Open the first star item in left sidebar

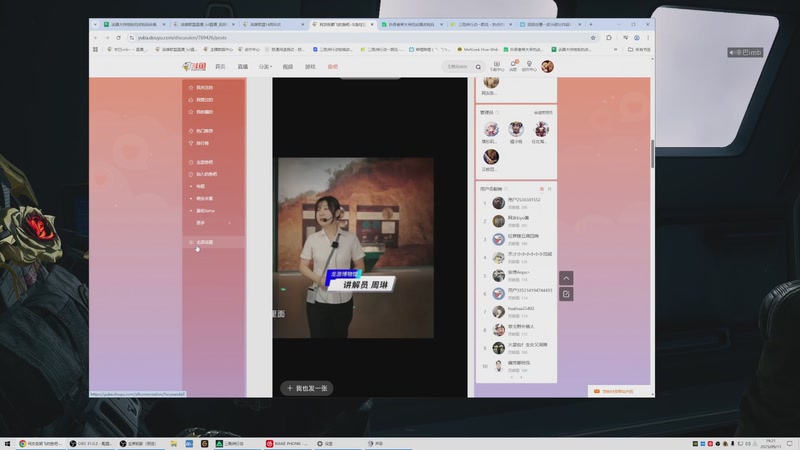tap(203, 88)
